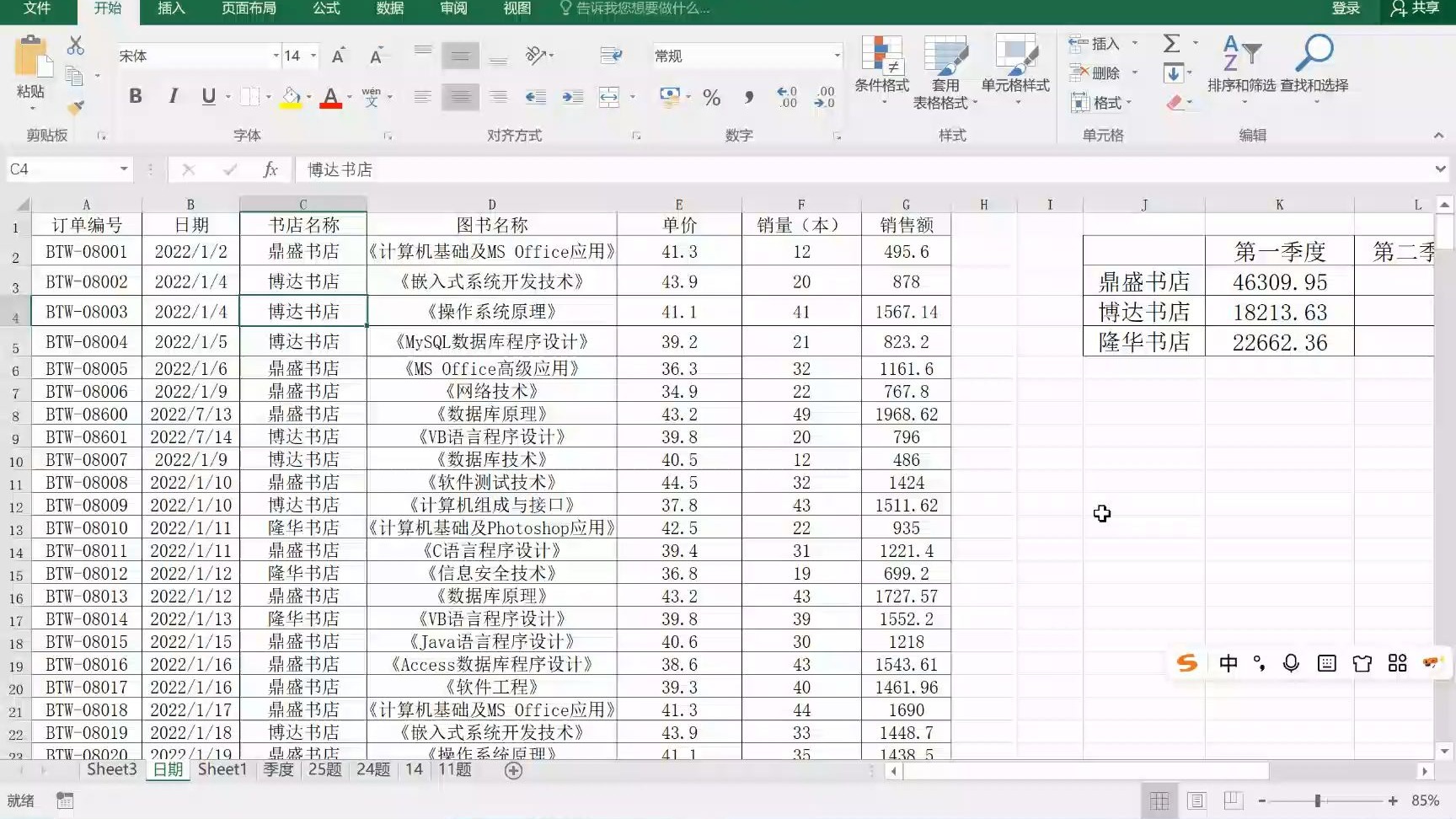The width and height of the screenshot is (1456, 819).
Task: Open the 文件 menu
Action: 37,8
